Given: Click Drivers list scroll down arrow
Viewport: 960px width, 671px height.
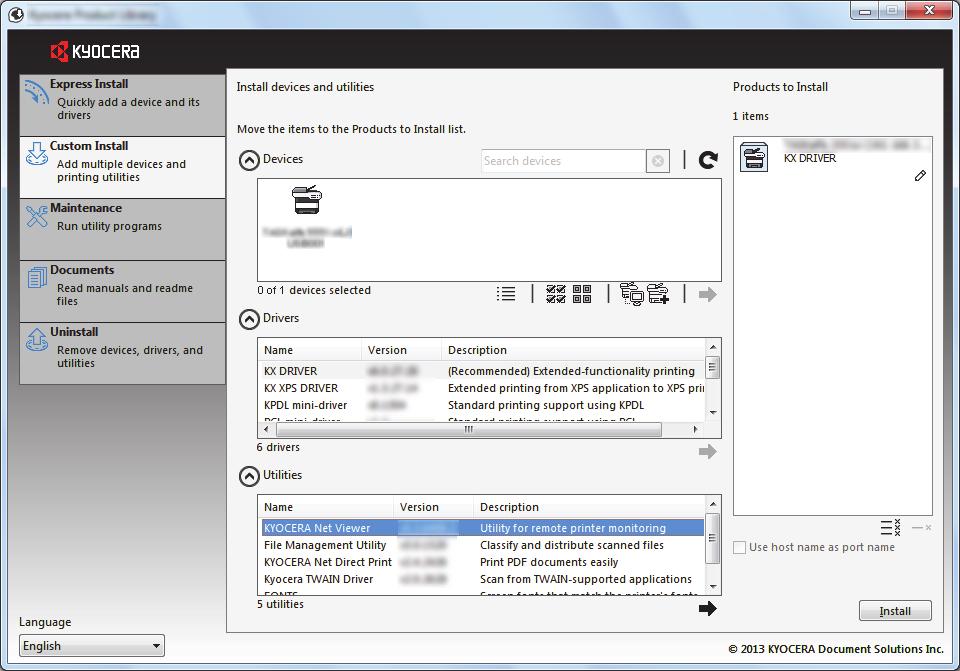Looking at the screenshot, I should 713,413.
